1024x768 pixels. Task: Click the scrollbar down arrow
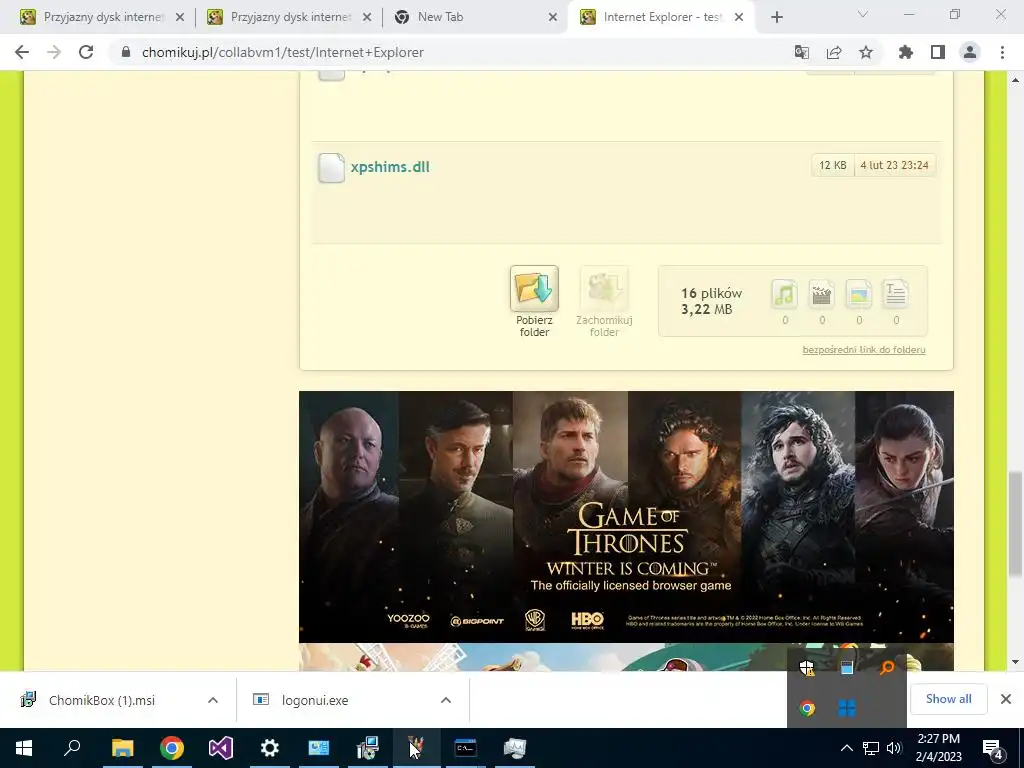(x=1015, y=662)
